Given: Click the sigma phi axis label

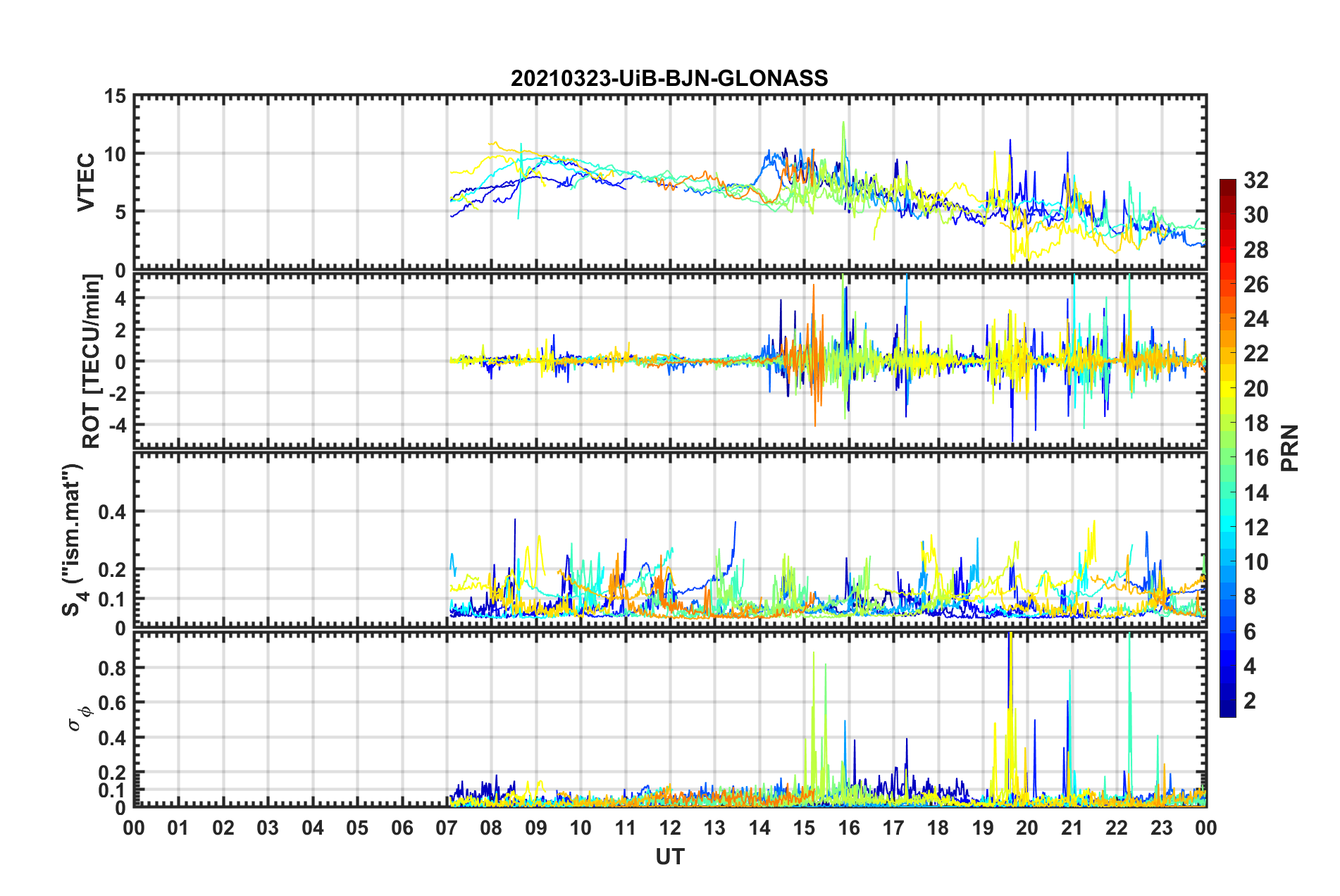Looking at the screenshot, I should coord(79,718).
